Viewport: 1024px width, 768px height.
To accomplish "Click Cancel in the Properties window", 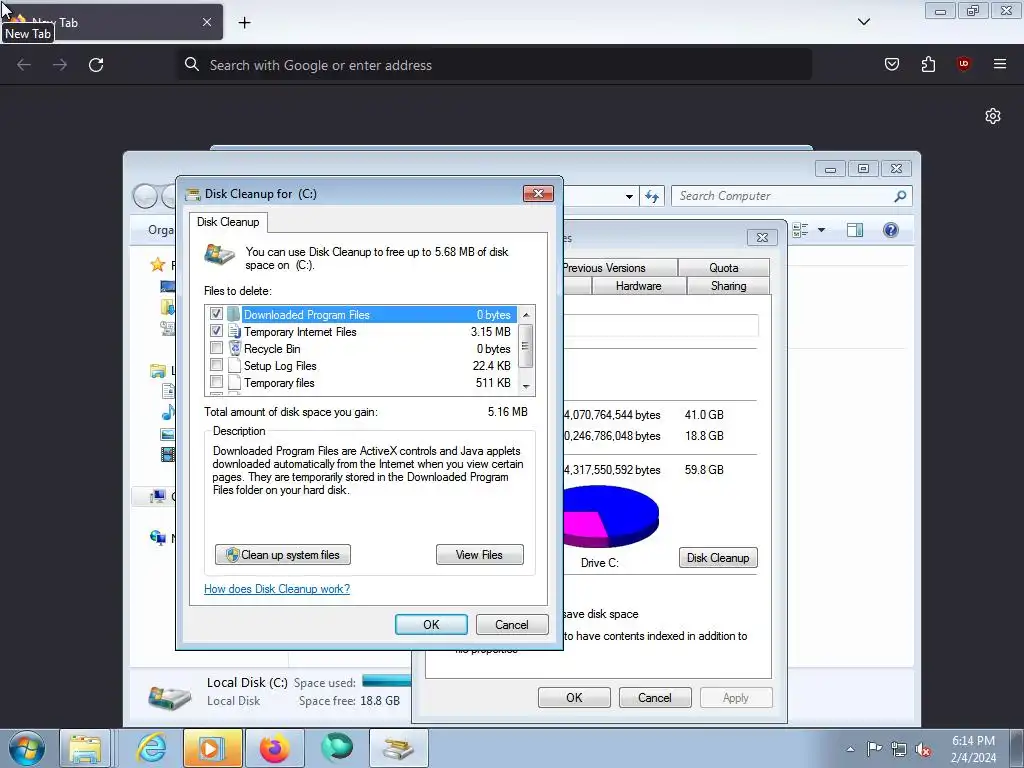I will click(x=654, y=697).
